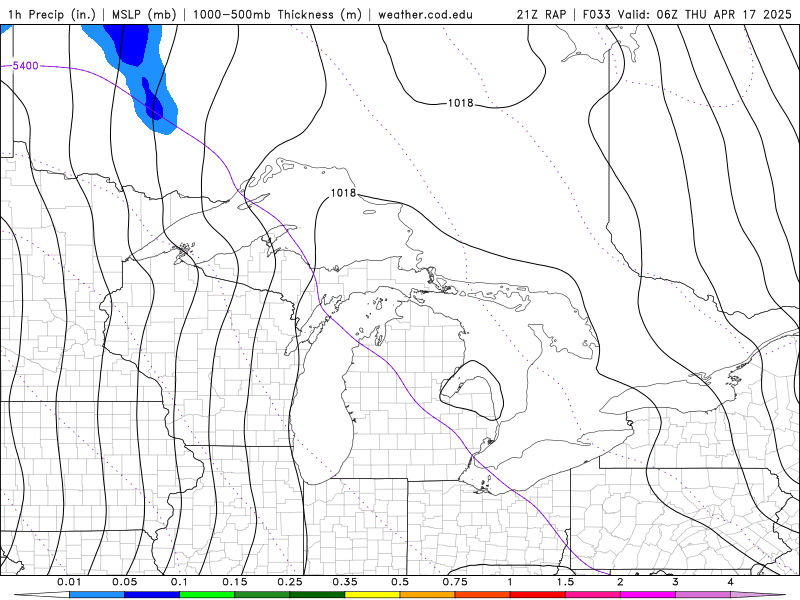Viewport: 800px width, 600px height.
Task: Open the weather.cod.edu text in header
Action: point(425,14)
